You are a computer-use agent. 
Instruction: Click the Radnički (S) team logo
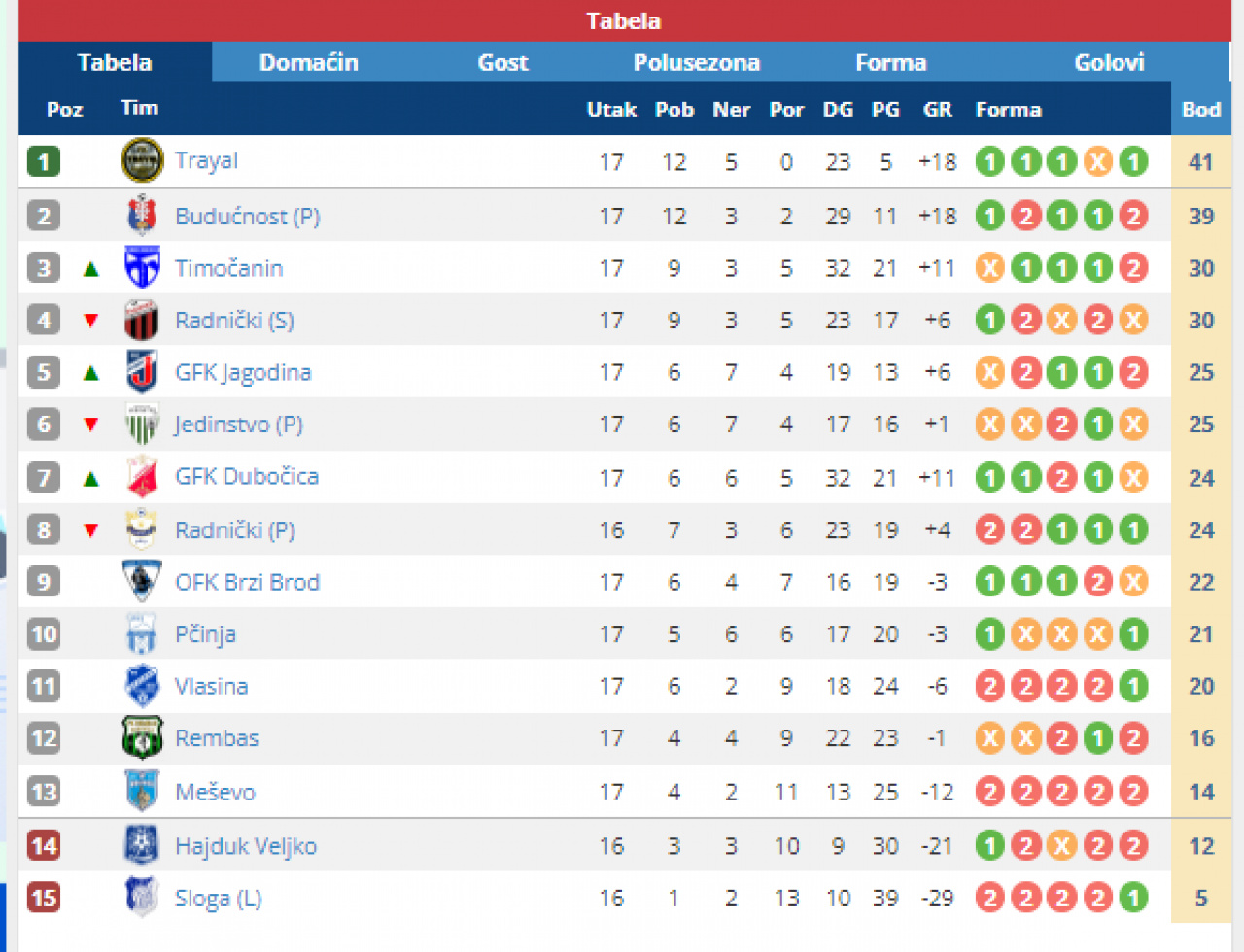point(142,320)
